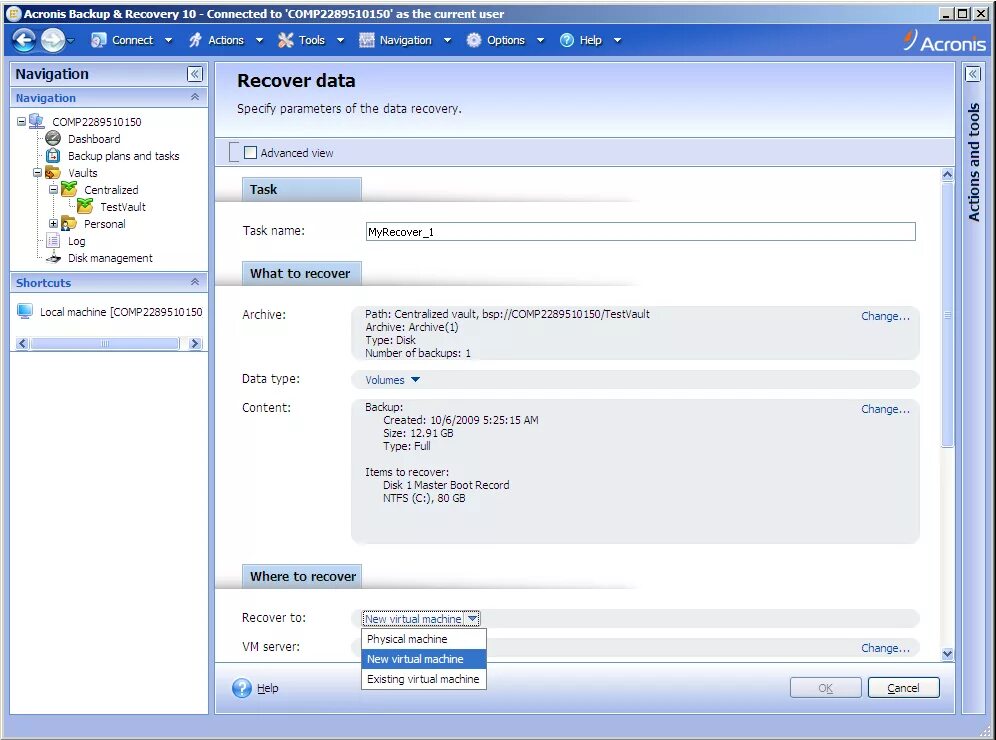Open the Connect menu dropdown arrow

coord(168,40)
